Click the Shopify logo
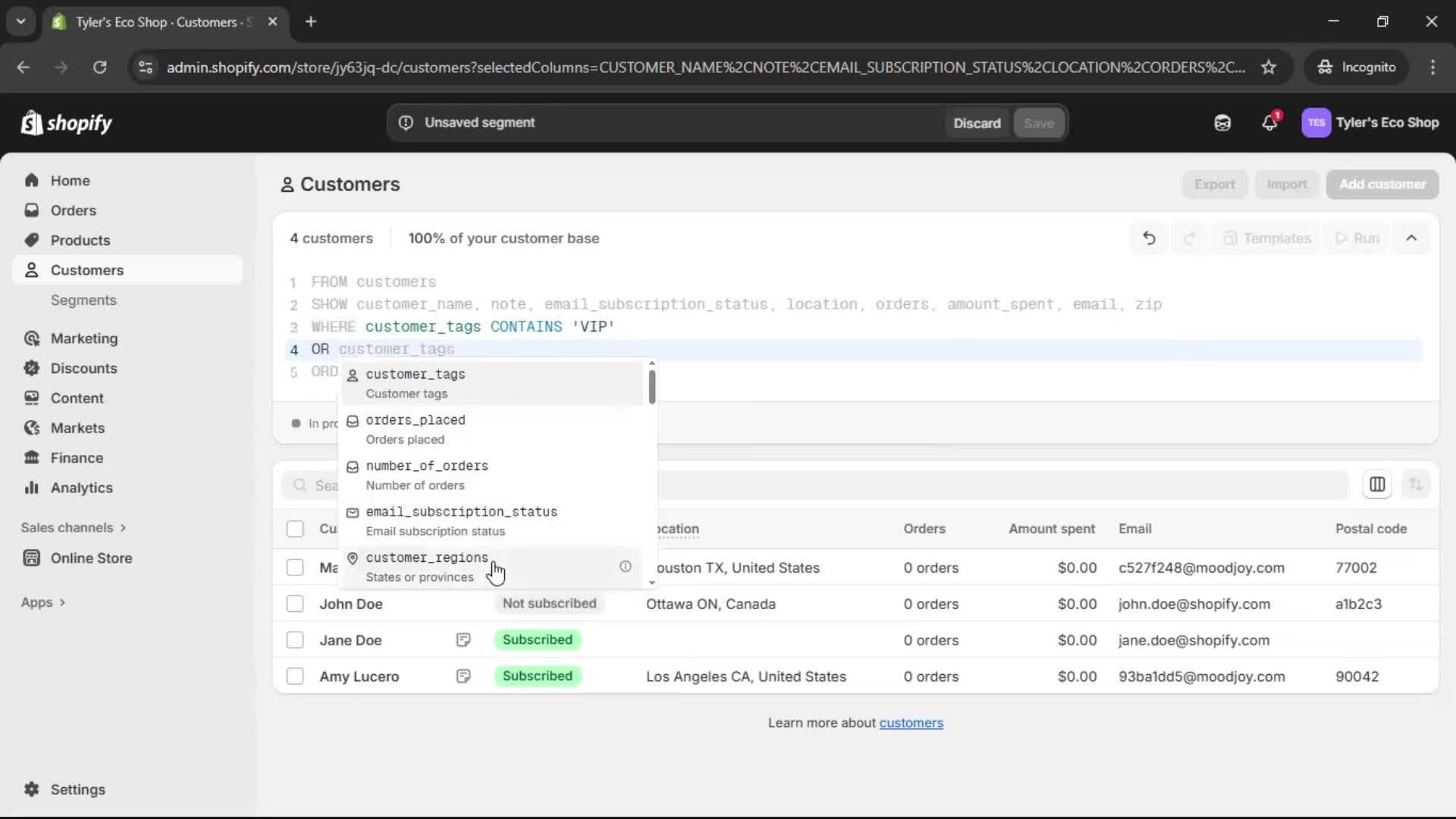Viewport: 1456px width, 819px height. (66, 122)
